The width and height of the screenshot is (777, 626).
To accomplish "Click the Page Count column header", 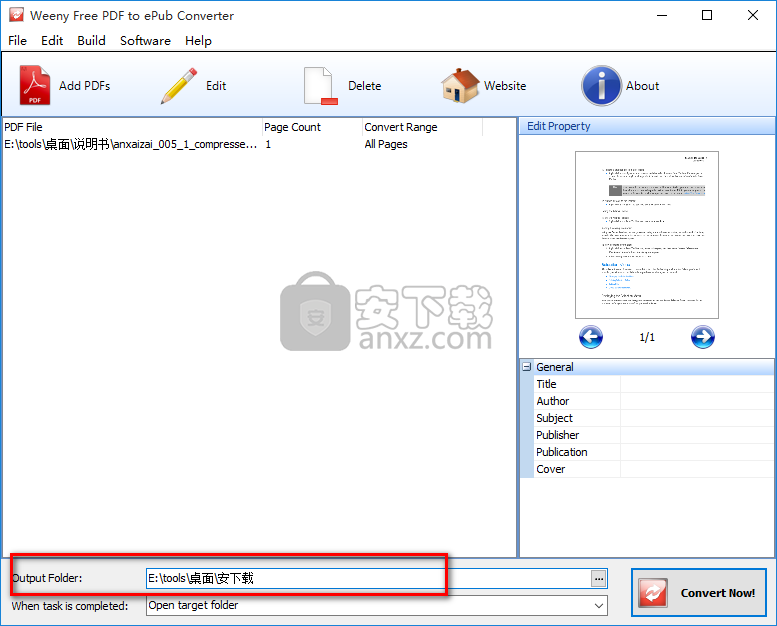I will pyautogui.click(x=312, y=127).
